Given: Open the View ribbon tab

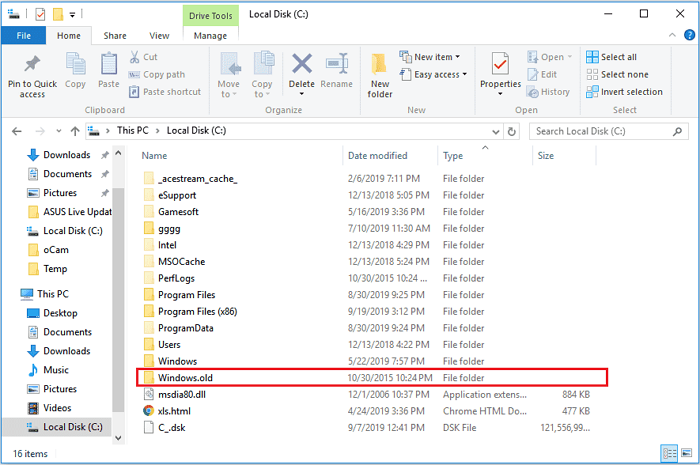Looking at the screenshot, I should click(x=159, y=36).
